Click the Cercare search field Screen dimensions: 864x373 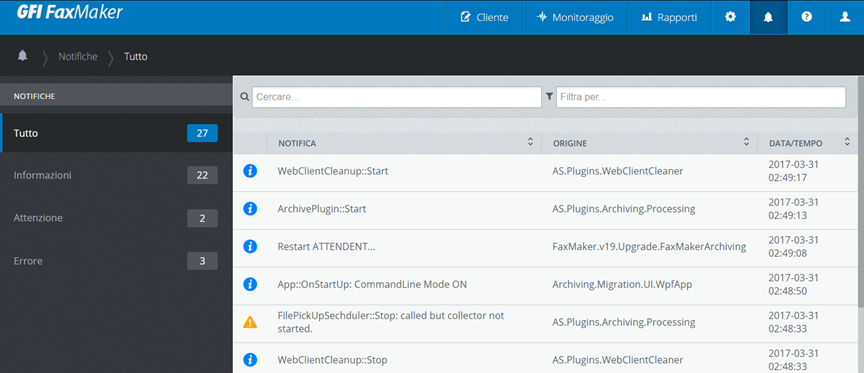click(397, 97)
